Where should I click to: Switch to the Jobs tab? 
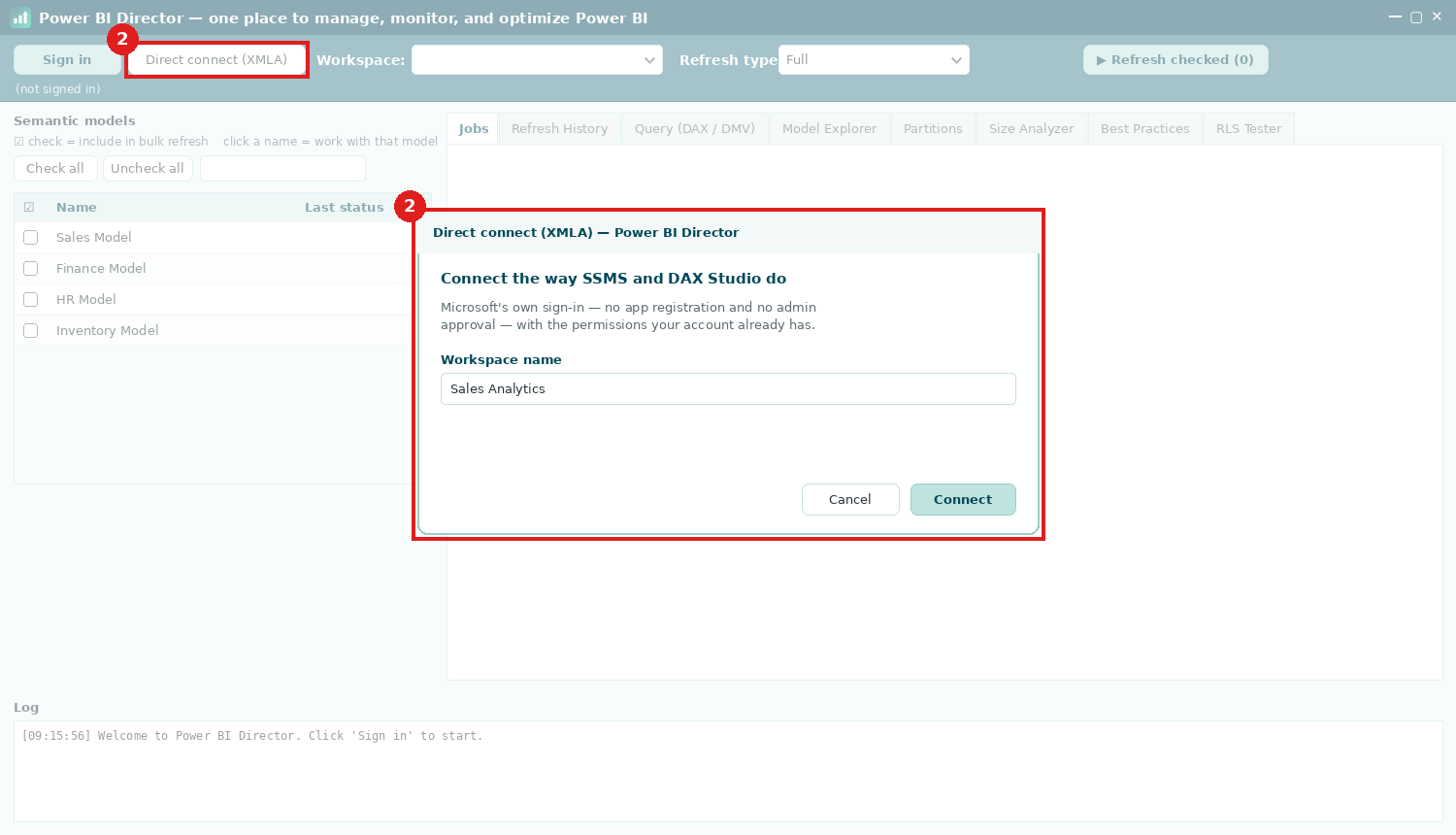[474, 129]
